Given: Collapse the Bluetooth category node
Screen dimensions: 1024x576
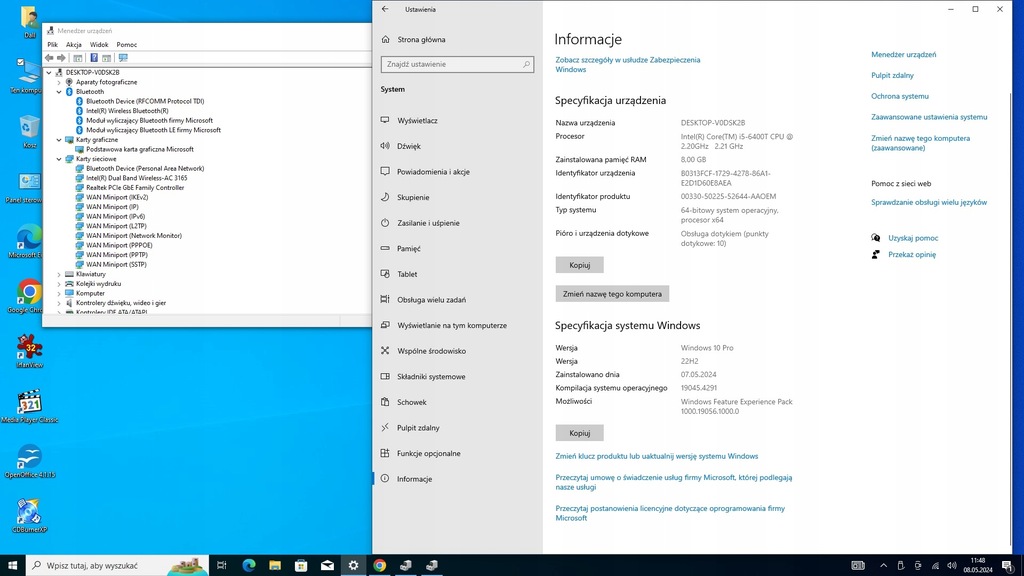Looking at the screenshot, I should pyautogui.click(x=59, y=92).
